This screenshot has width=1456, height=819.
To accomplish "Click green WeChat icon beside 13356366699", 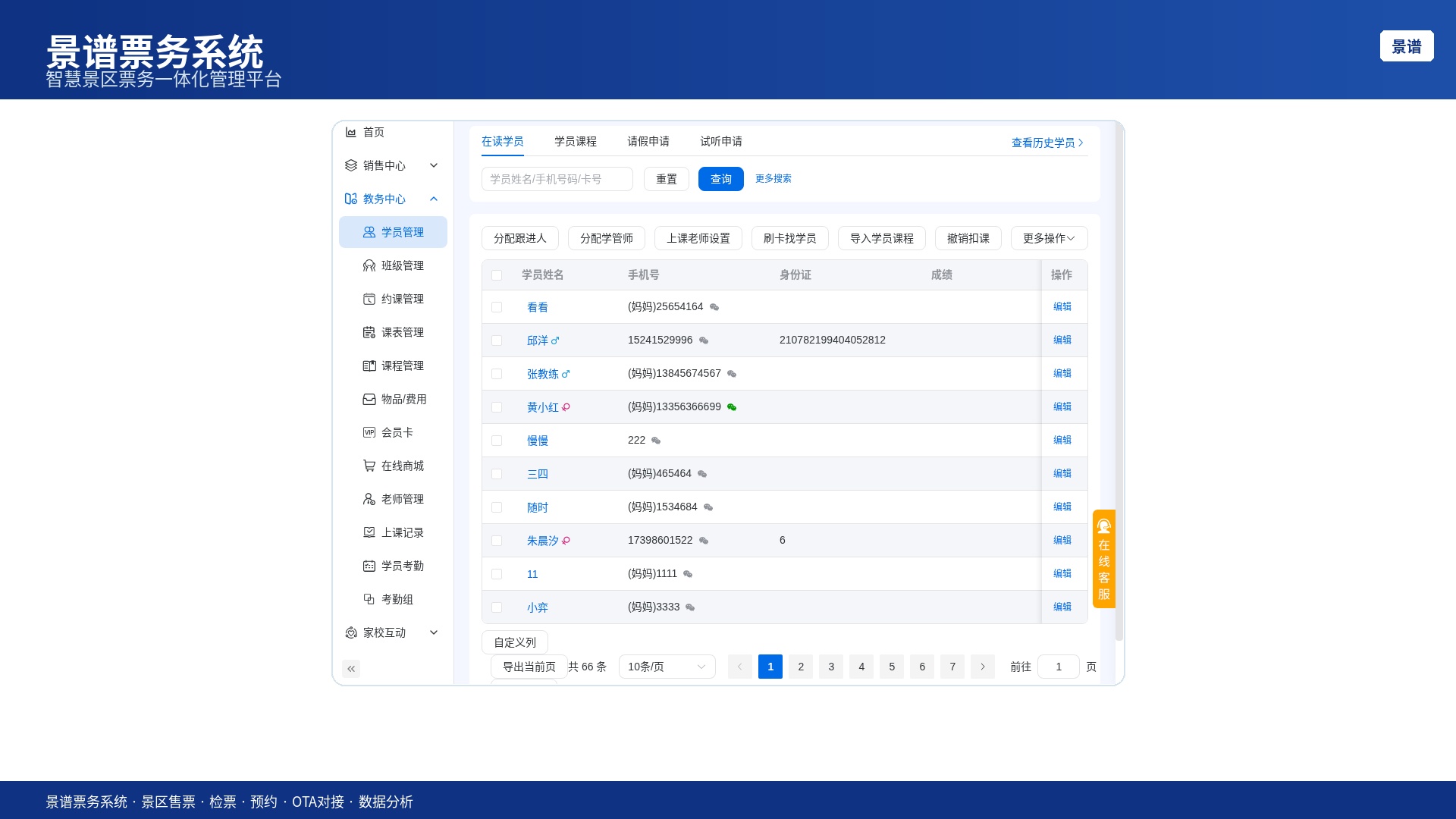I will point(732,407).
